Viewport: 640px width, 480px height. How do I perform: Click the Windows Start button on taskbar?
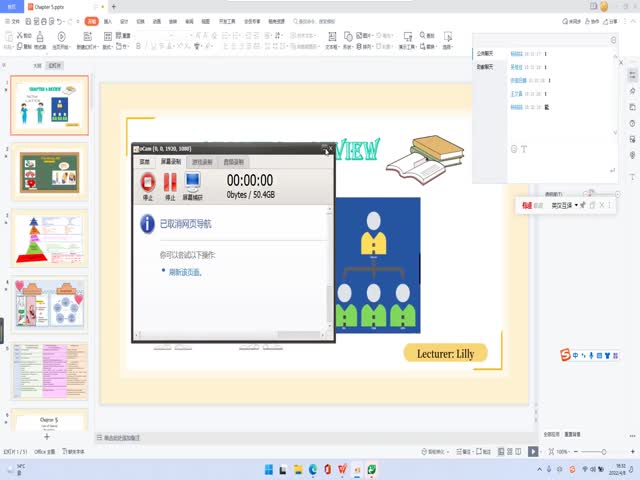[268, 469]
